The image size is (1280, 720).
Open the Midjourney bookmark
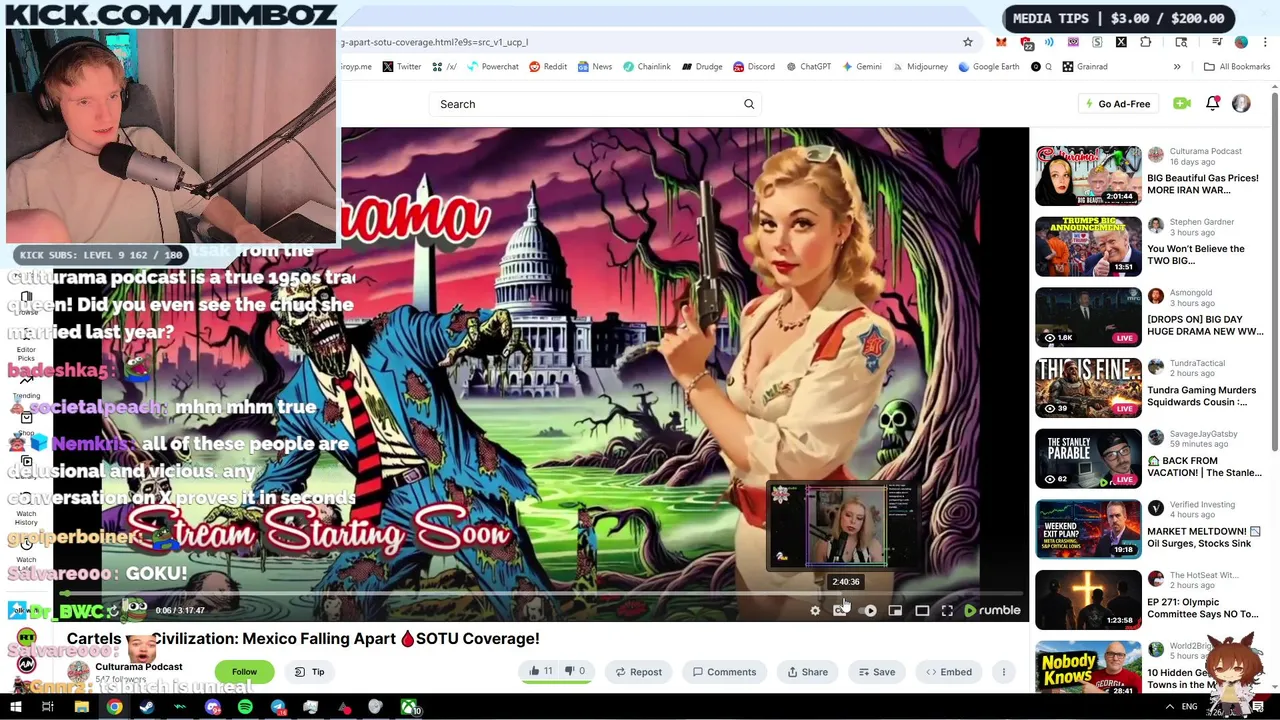[x=919, y=67]
